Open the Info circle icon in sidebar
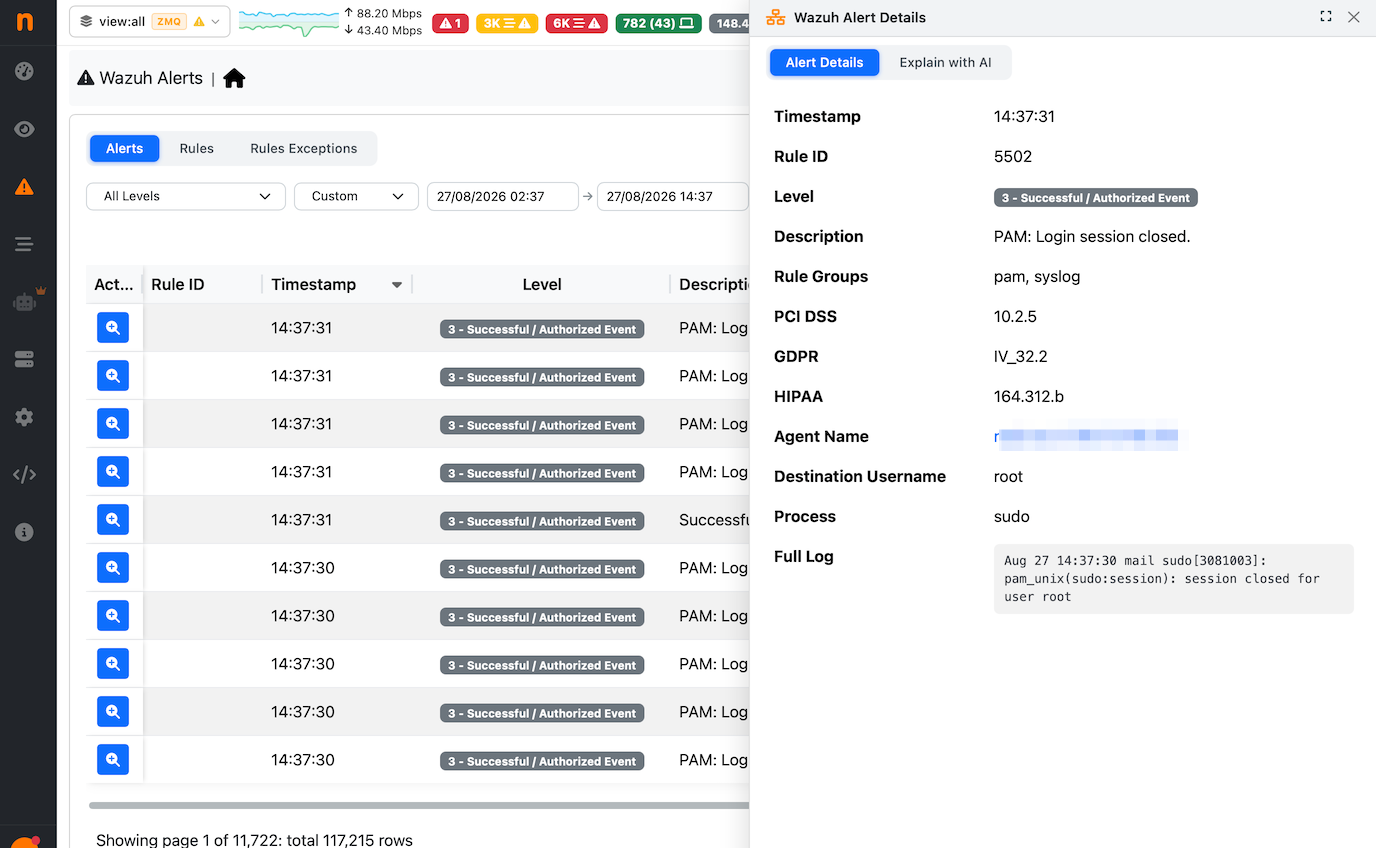The height and width of the screenshot is (848, 1376). pyautogui.click(x=25, y=532)
